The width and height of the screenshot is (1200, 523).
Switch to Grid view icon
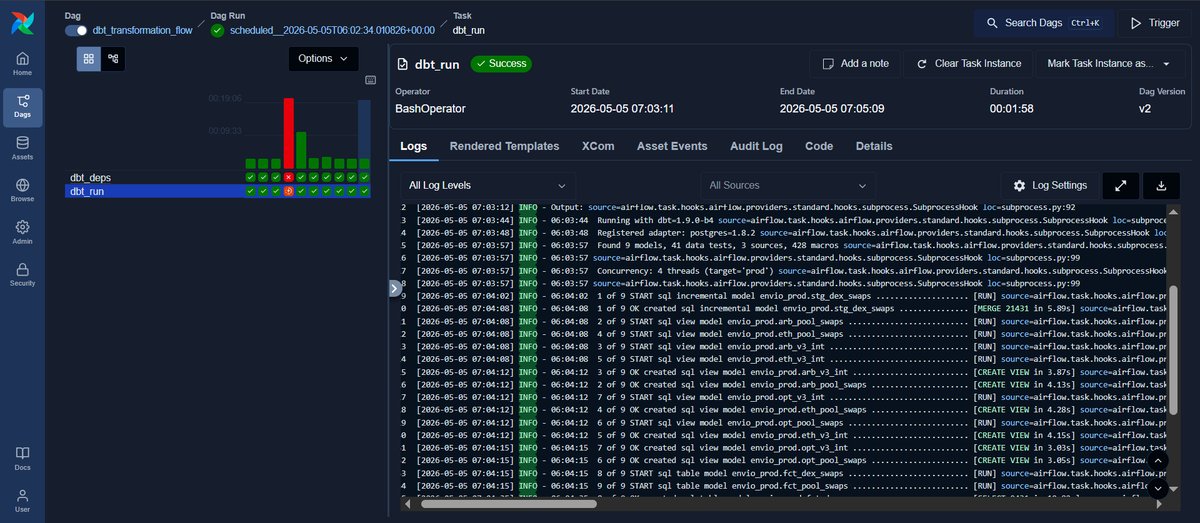tap(89, 59)
